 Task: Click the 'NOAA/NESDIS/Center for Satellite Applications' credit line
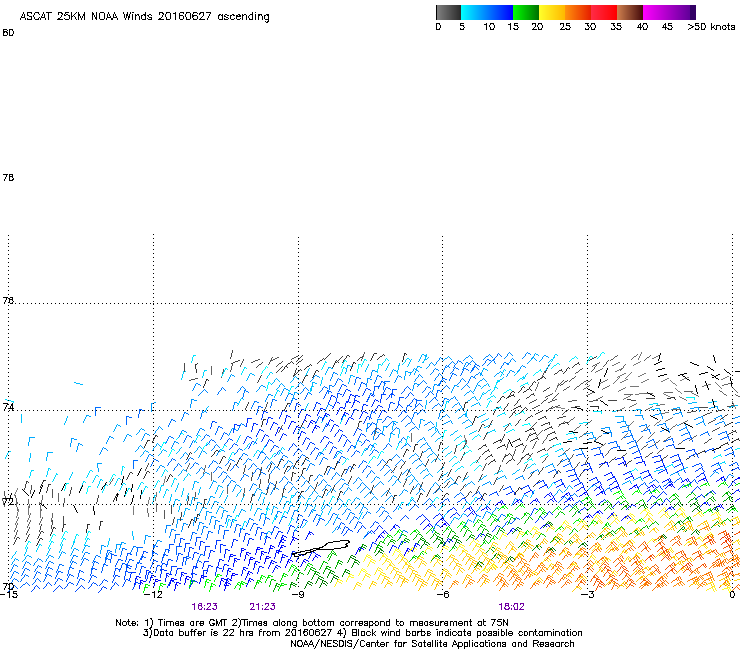pos(432,644)
